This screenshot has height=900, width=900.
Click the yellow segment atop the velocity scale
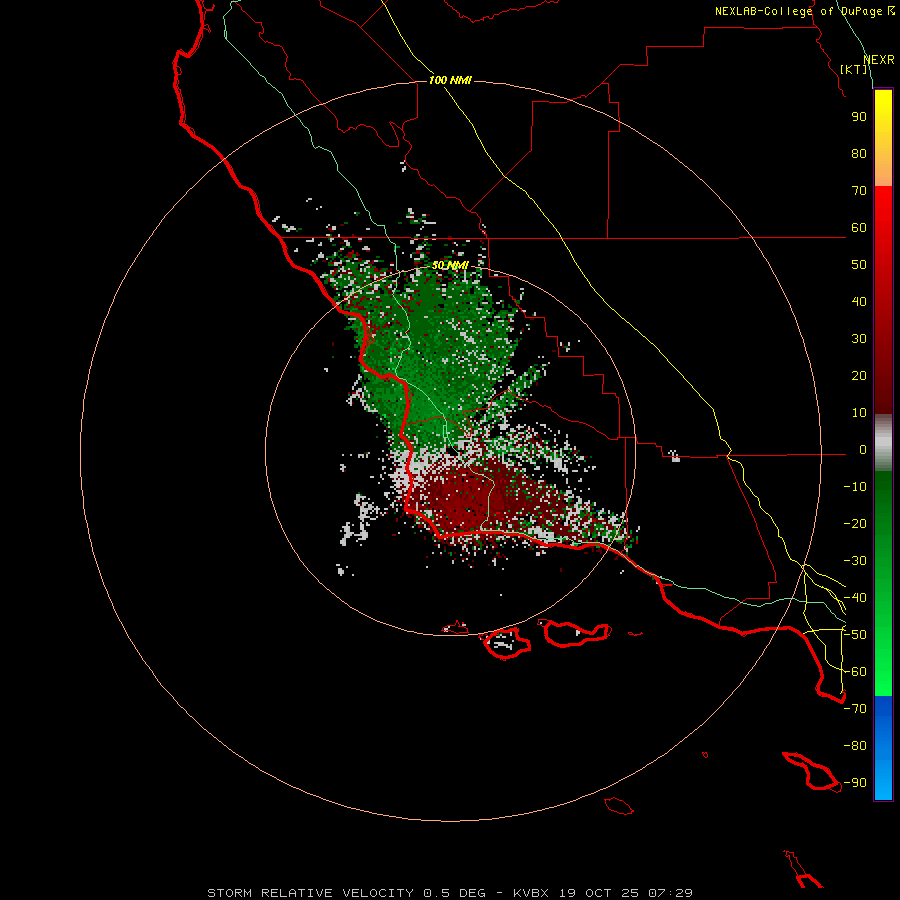tap(883, 138)
